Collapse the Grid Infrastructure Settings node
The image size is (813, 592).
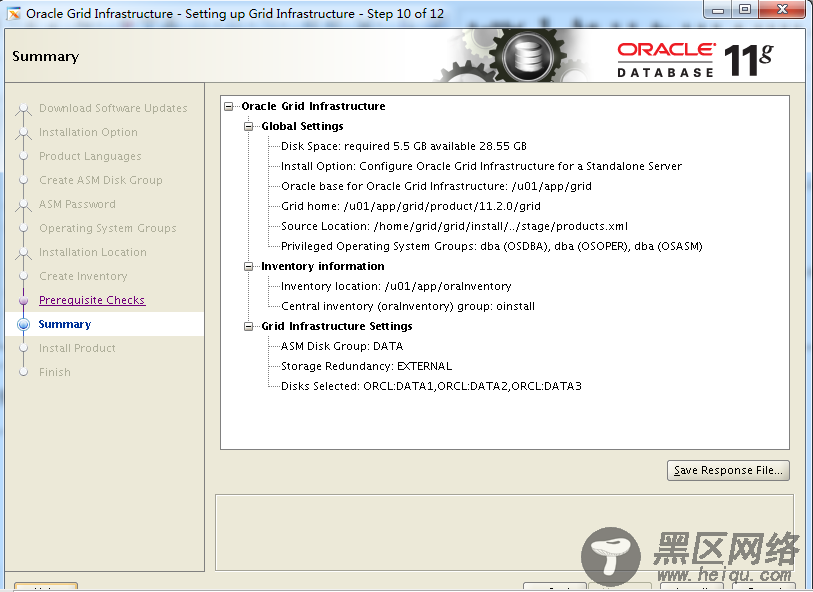pos(249,327)
